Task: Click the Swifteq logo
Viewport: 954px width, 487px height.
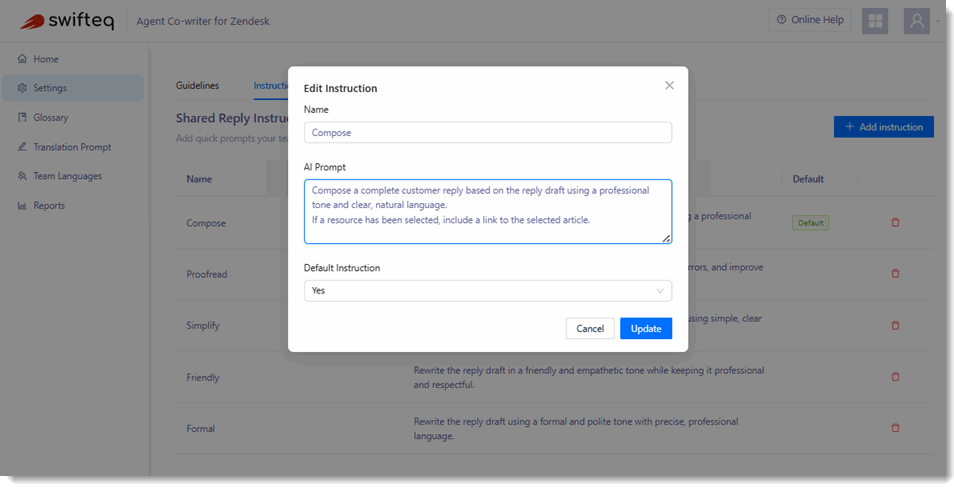Action: tap(67, 21)
